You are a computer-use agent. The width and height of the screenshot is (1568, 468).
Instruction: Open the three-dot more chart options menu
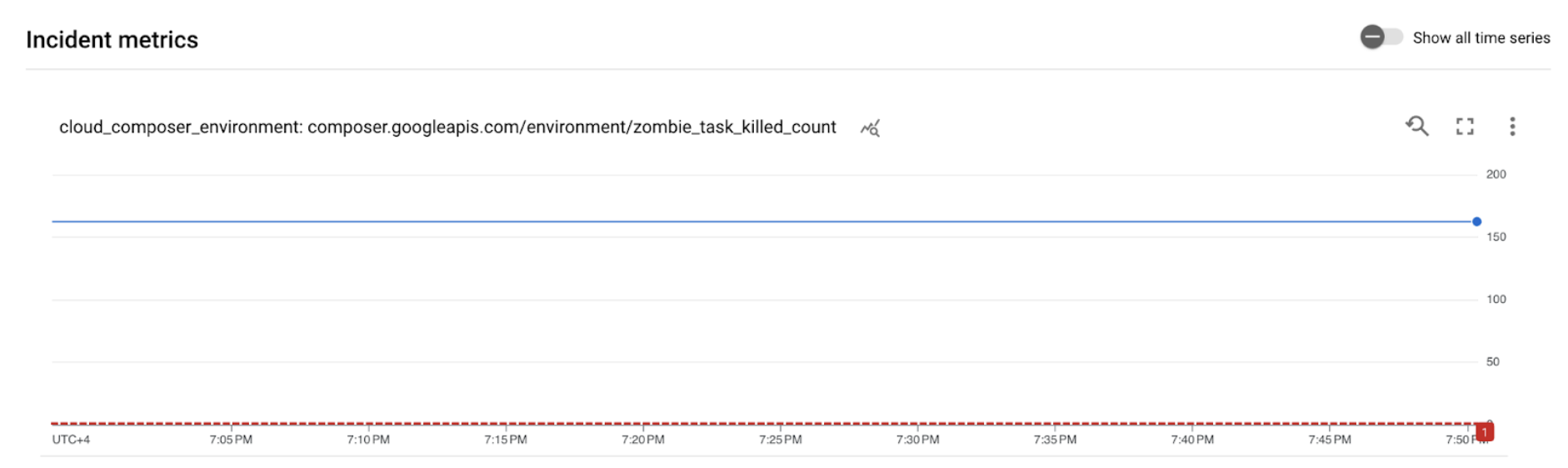tap(1512, 127)
